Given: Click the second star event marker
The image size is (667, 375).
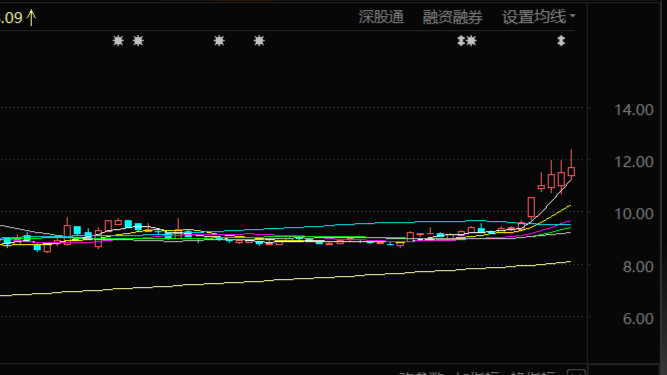Looking at the screenshot, I should click(x=138, y=41).
